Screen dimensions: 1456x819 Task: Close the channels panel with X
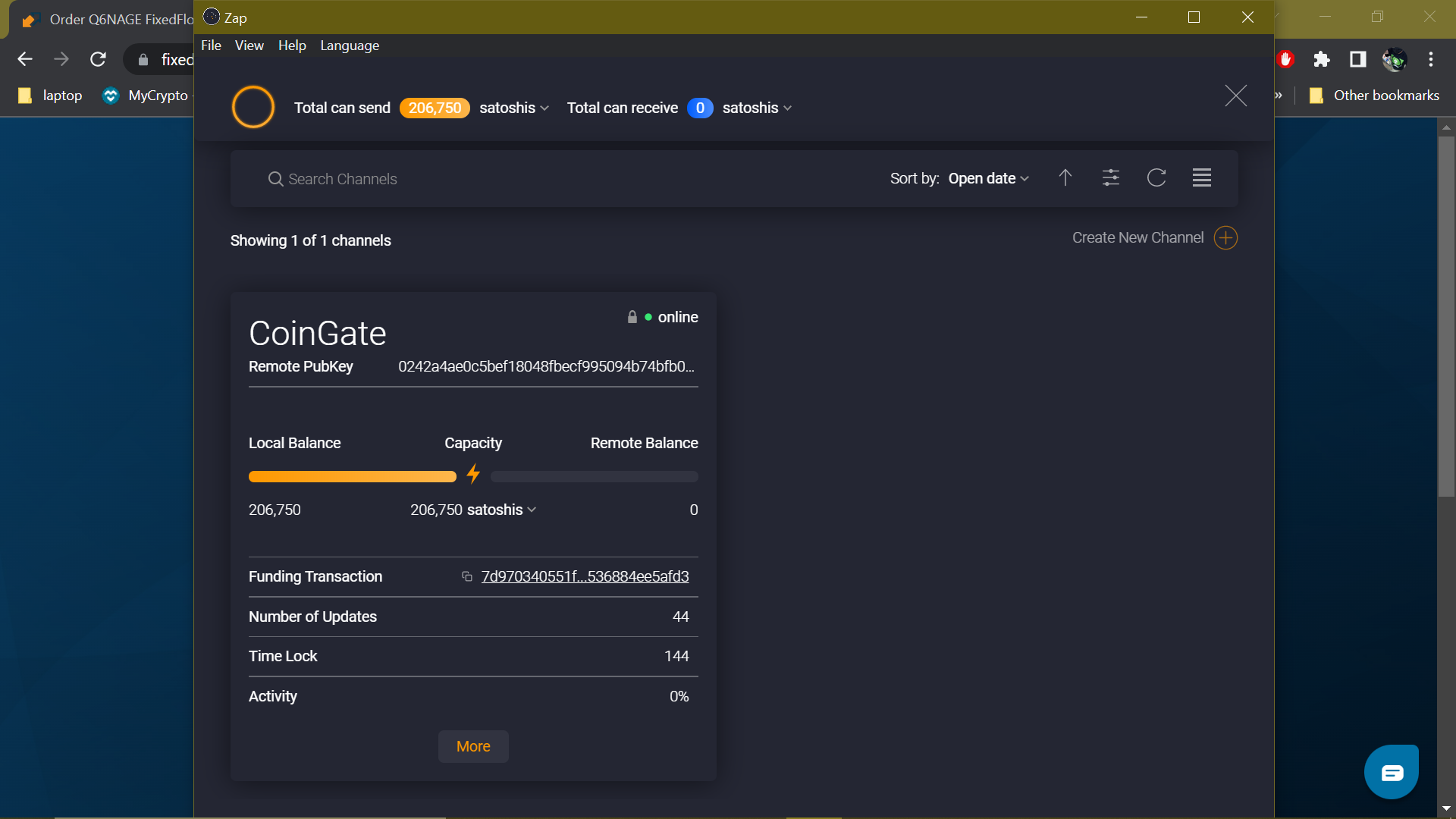tap(1235, 96)
